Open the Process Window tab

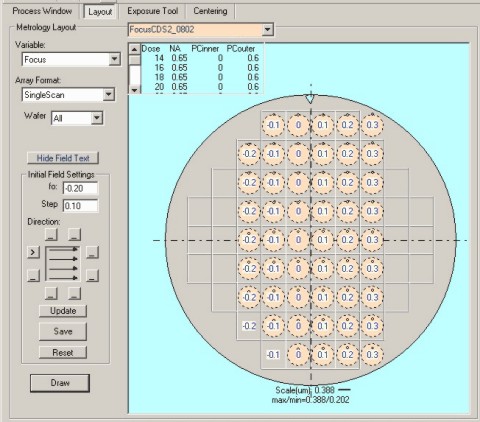pos(42,11)
